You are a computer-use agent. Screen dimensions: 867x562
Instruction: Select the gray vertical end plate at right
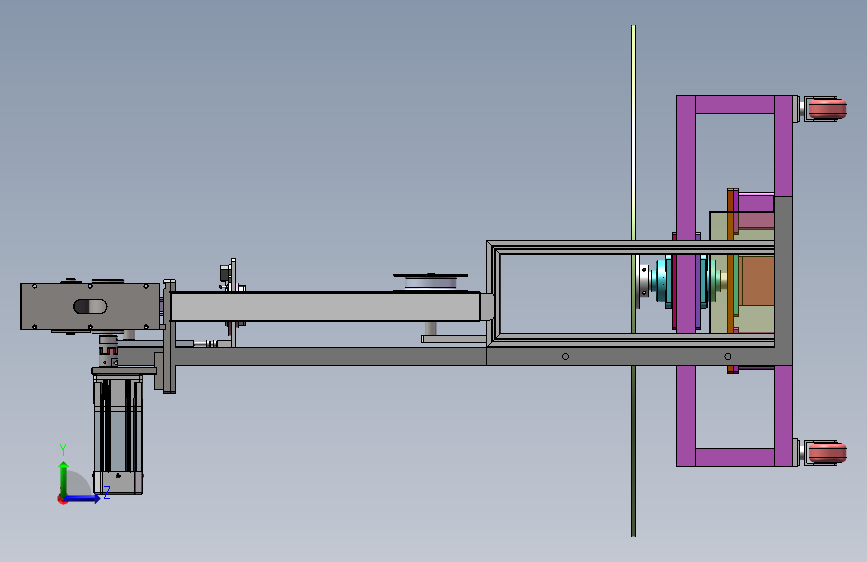[783, 280]
